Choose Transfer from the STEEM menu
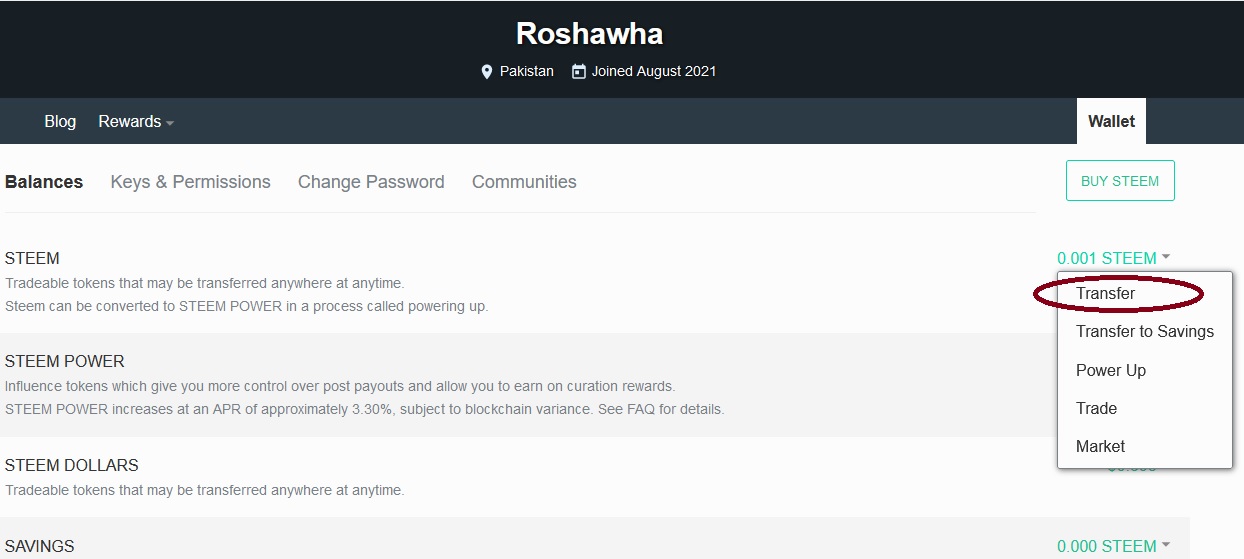 click(x=1105, y=293)
